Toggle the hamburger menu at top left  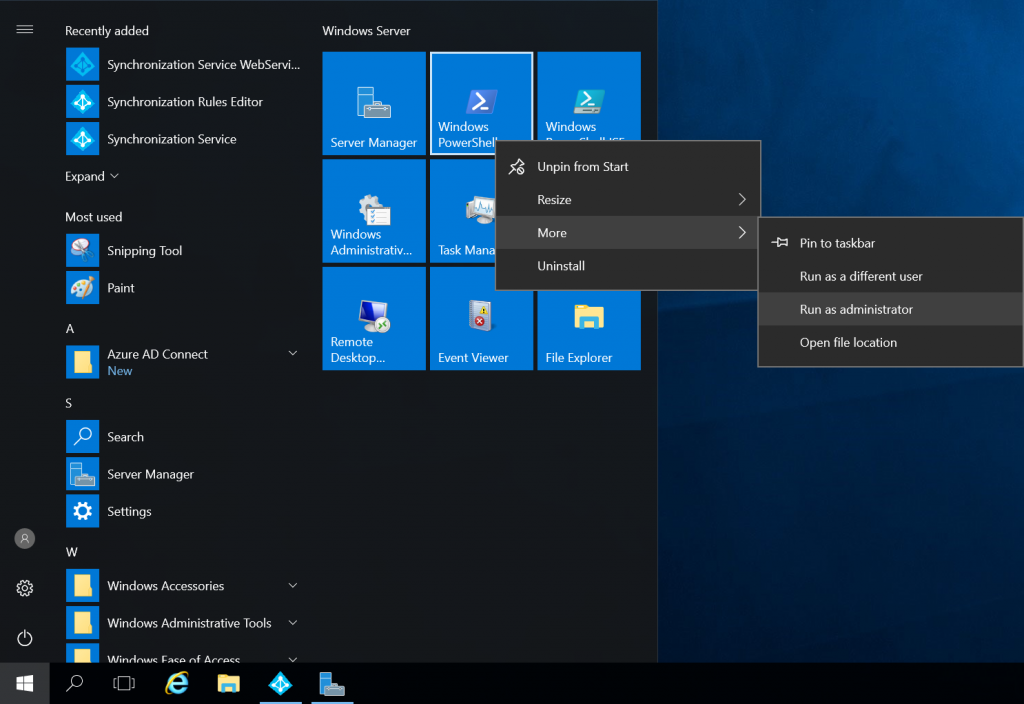click(x=25, y=29)
